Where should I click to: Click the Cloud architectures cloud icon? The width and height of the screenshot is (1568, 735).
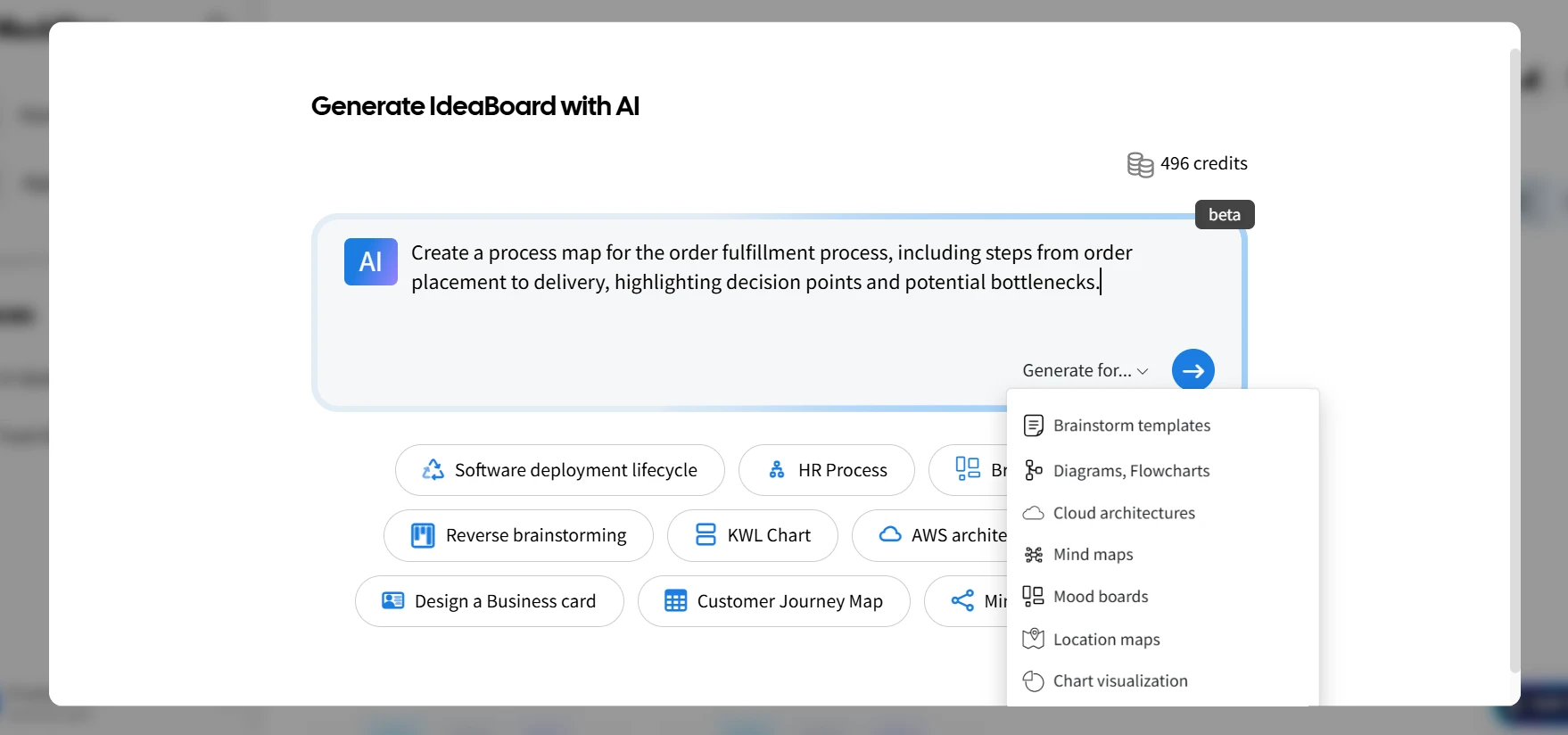(1033, 513)
